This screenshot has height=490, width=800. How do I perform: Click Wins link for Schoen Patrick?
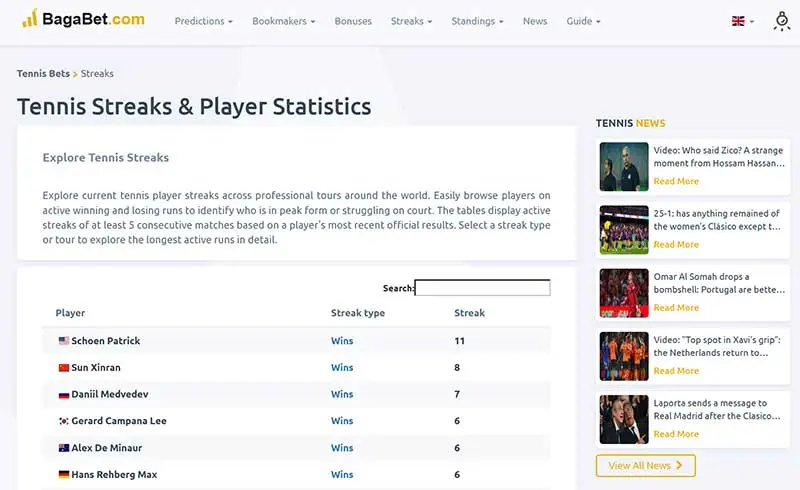342,340
